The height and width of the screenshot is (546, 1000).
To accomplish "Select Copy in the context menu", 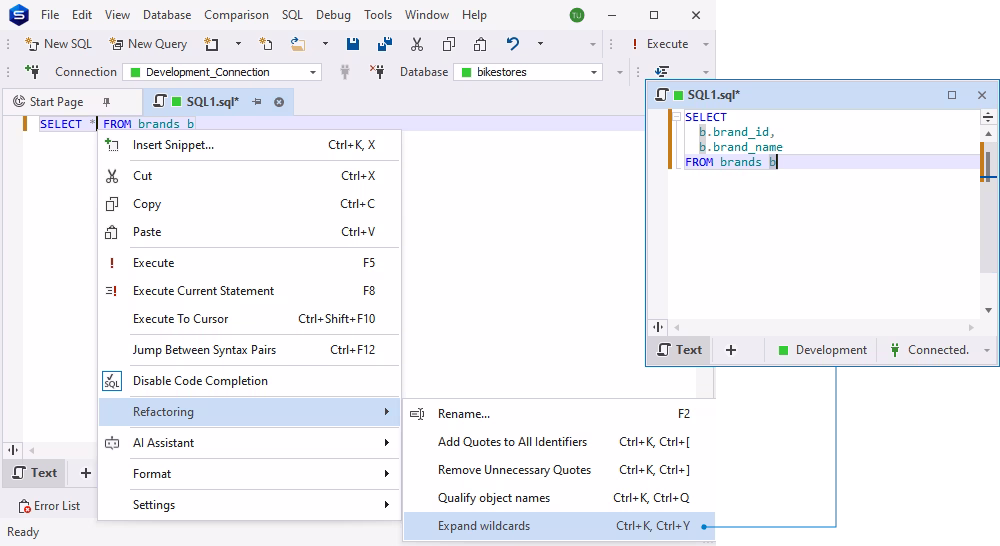I will tap(249, 204).
